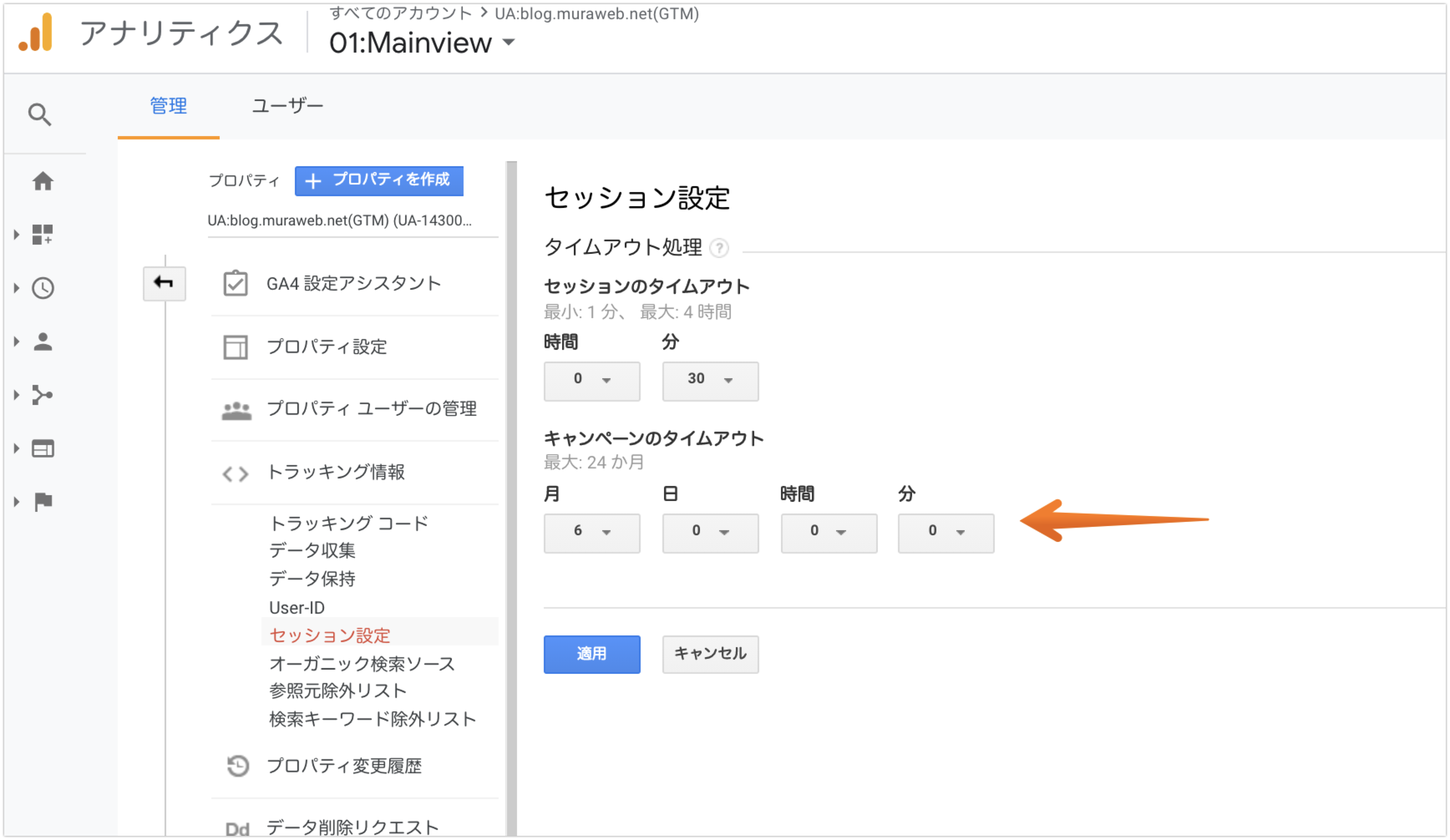Screen dimensions: 1450x840
Task: Open データ保持 submenu item
Action: click(x=312, y=579)
